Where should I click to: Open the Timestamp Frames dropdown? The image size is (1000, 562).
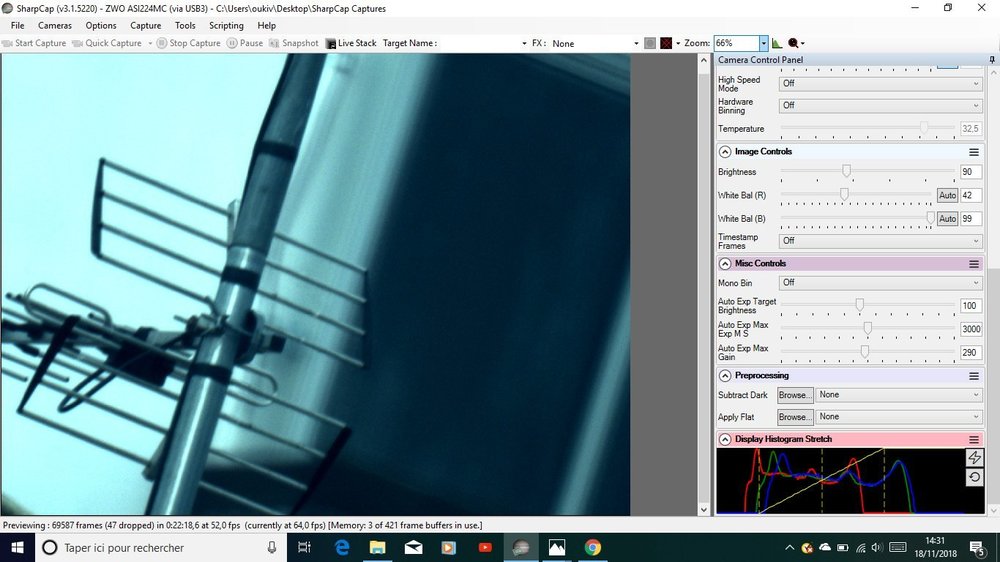pyautogui.click(x=880, y=241)
